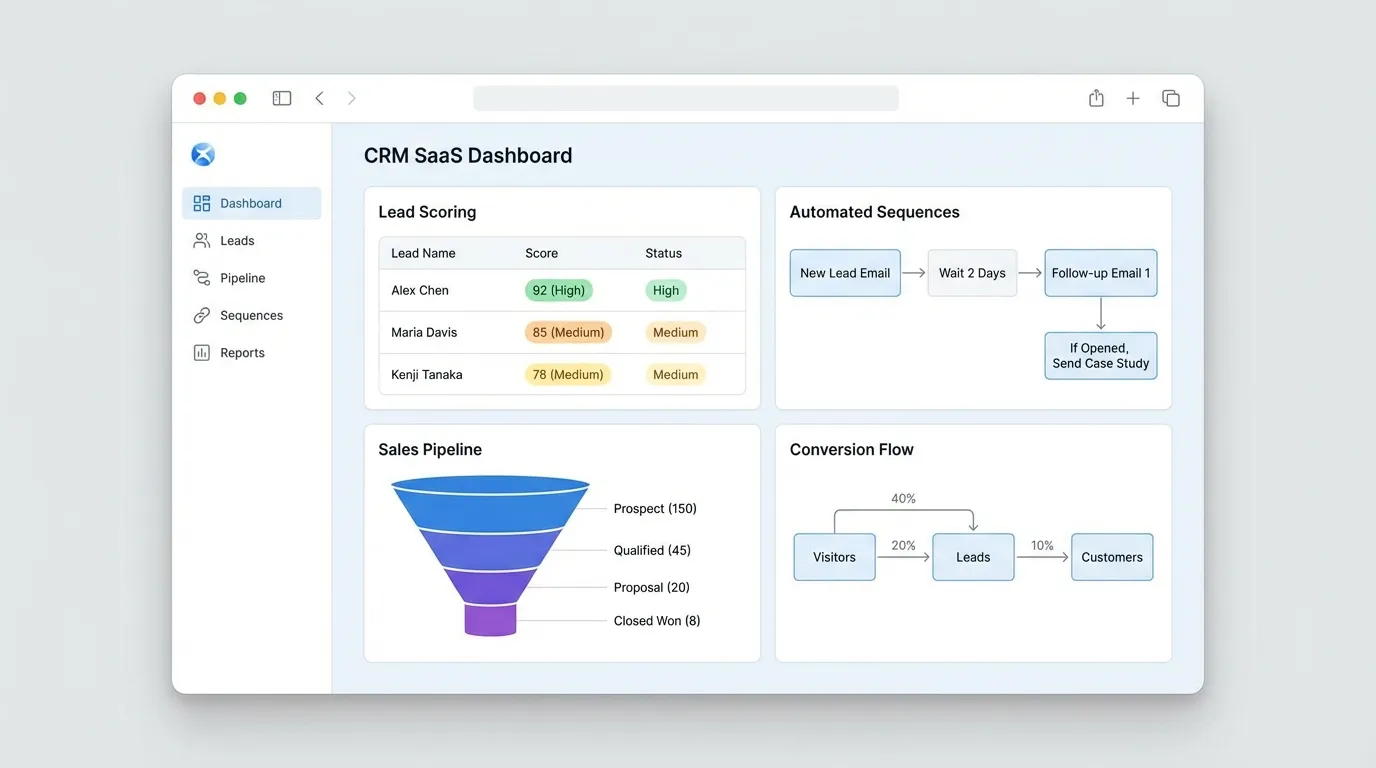Show tab overview in browser toolbar
This screenshot has width=1376, height=768.
[1171, 98]
